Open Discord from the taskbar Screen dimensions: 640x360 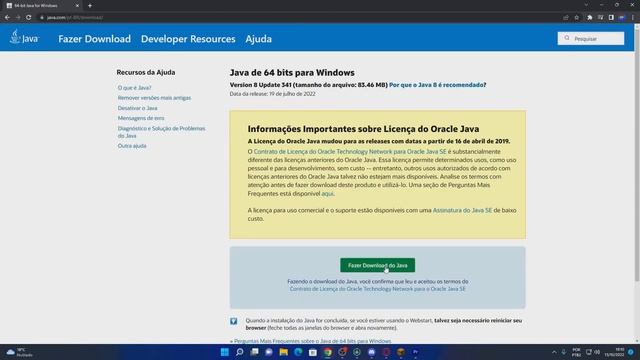point(371,352)
